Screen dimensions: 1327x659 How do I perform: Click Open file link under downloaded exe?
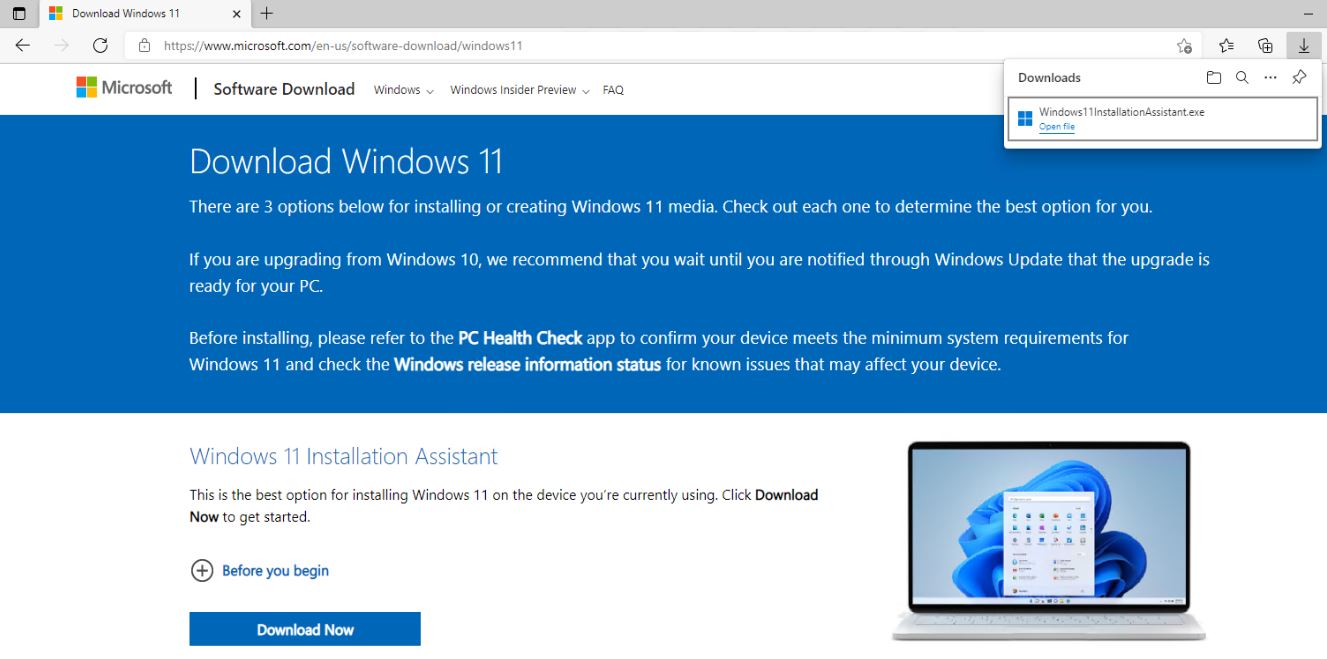tap(1056, 127)
